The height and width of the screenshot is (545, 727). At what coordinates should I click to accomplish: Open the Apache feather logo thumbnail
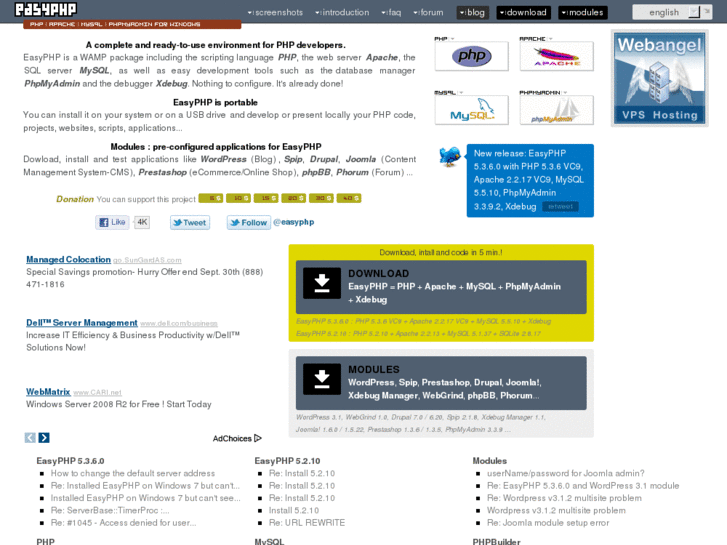(x=556, y=56)
